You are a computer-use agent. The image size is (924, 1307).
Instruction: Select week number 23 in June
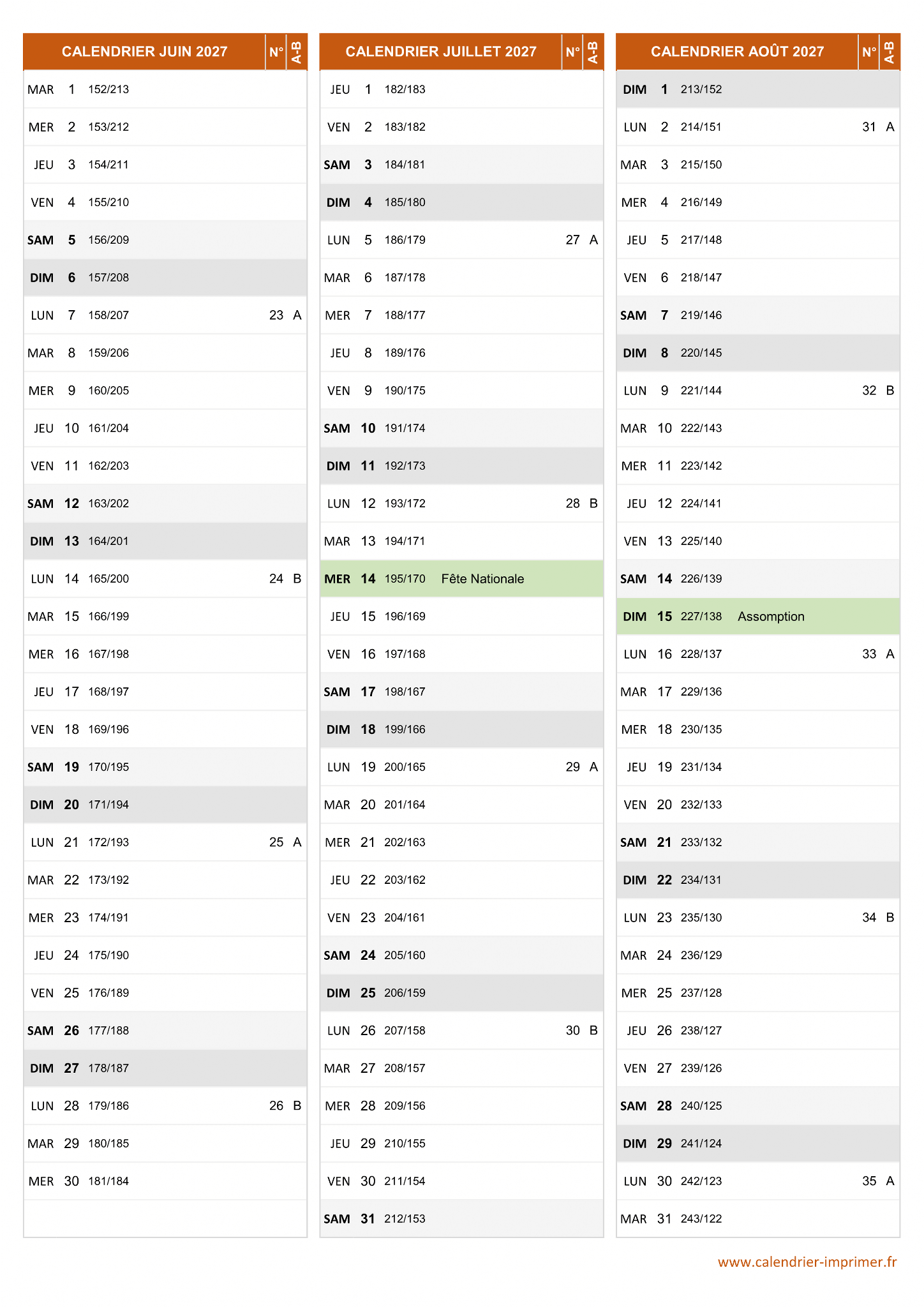[276, 315]
